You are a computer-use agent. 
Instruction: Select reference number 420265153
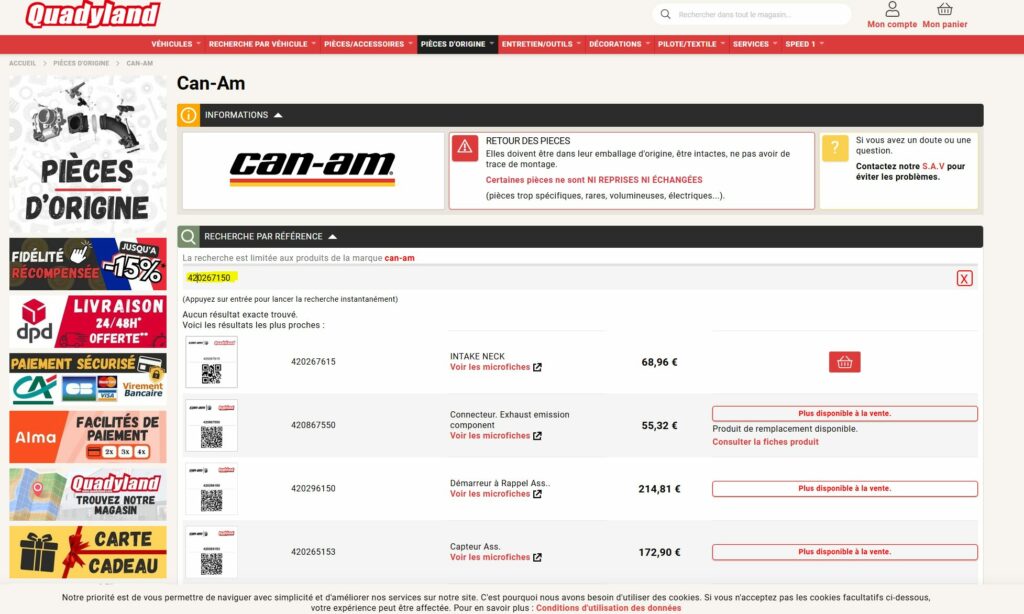pyautogui.click(x=313, y=552)
